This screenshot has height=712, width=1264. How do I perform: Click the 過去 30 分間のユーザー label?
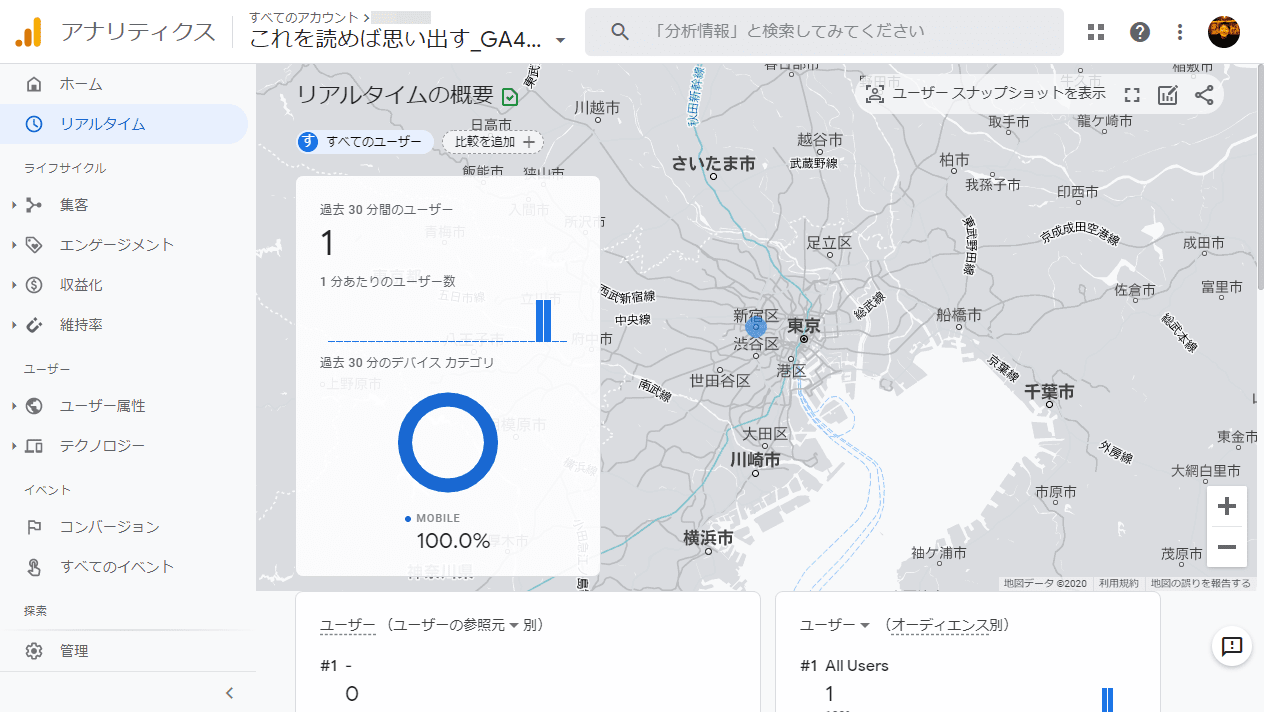pos(386,209)
